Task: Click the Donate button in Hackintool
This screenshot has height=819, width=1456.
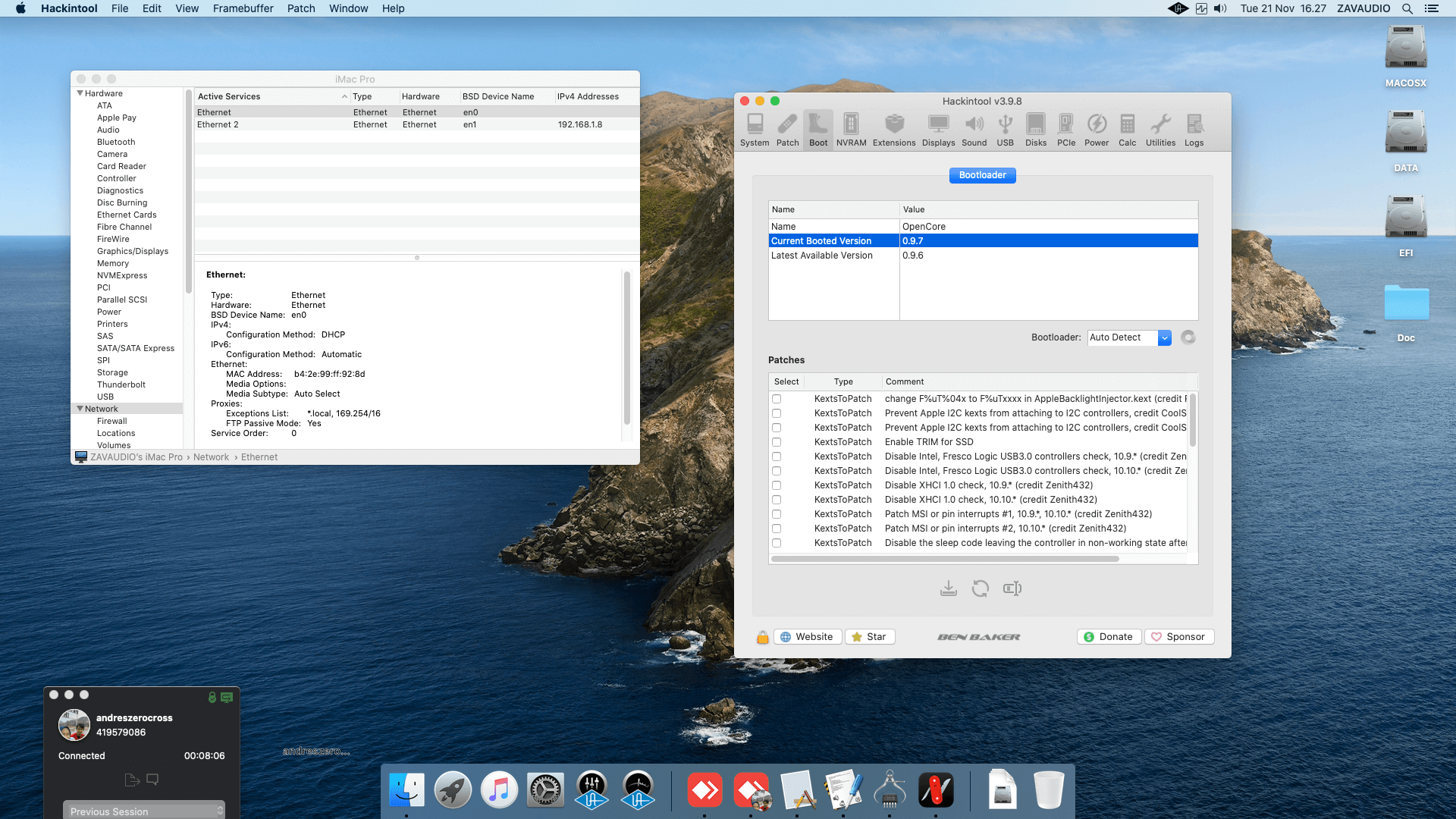Action: click(x=1109, y=637)
